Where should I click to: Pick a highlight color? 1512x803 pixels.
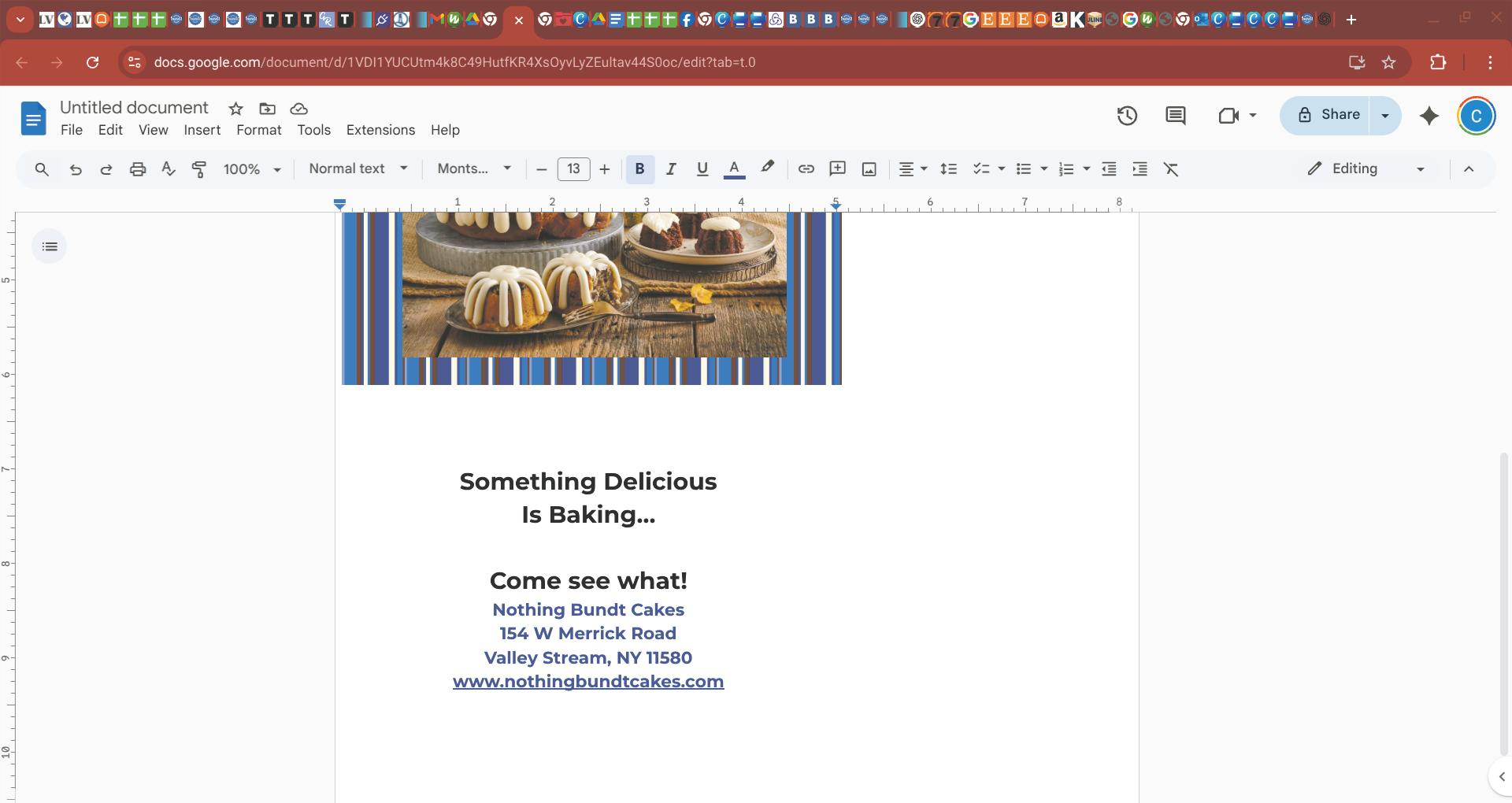(766, 169)
